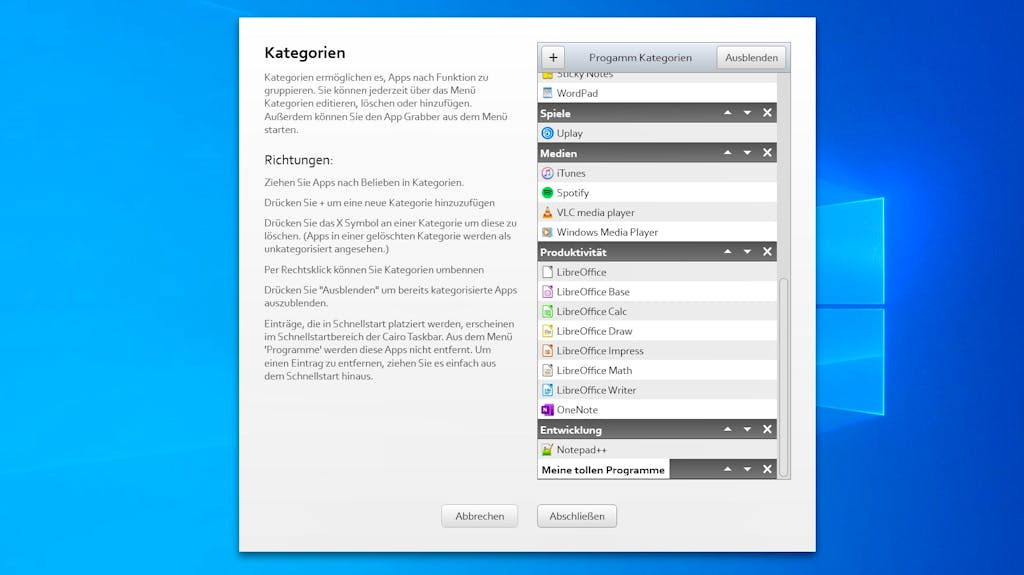This screenshot has height=575, width=1024.
Task: Move the Spiele category down
Action: [x=747, y=113]
